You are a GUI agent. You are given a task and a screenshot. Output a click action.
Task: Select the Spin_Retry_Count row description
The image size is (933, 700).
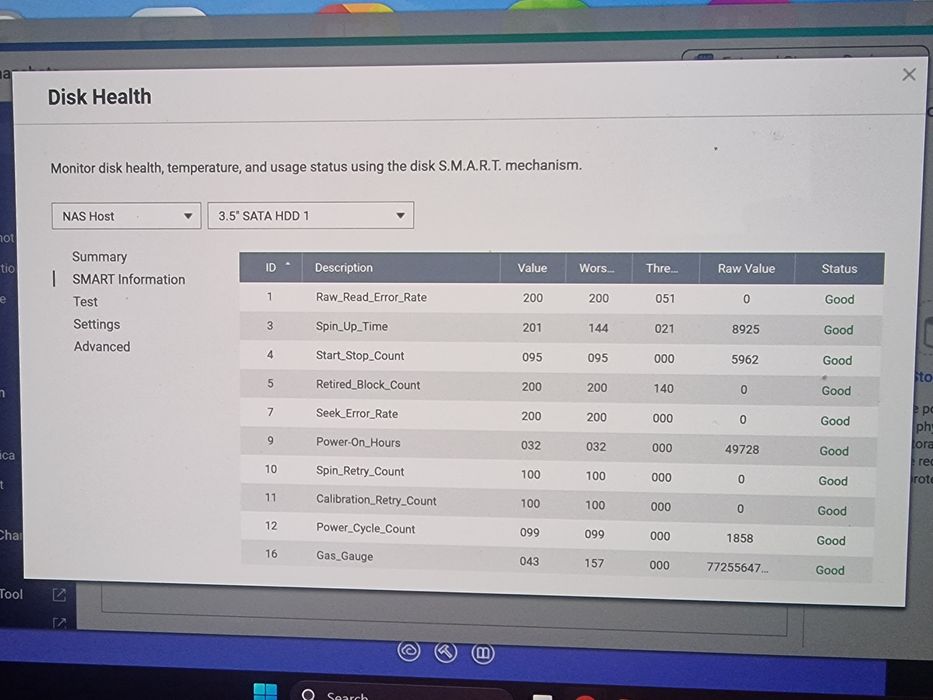click(x=360, y=471)
